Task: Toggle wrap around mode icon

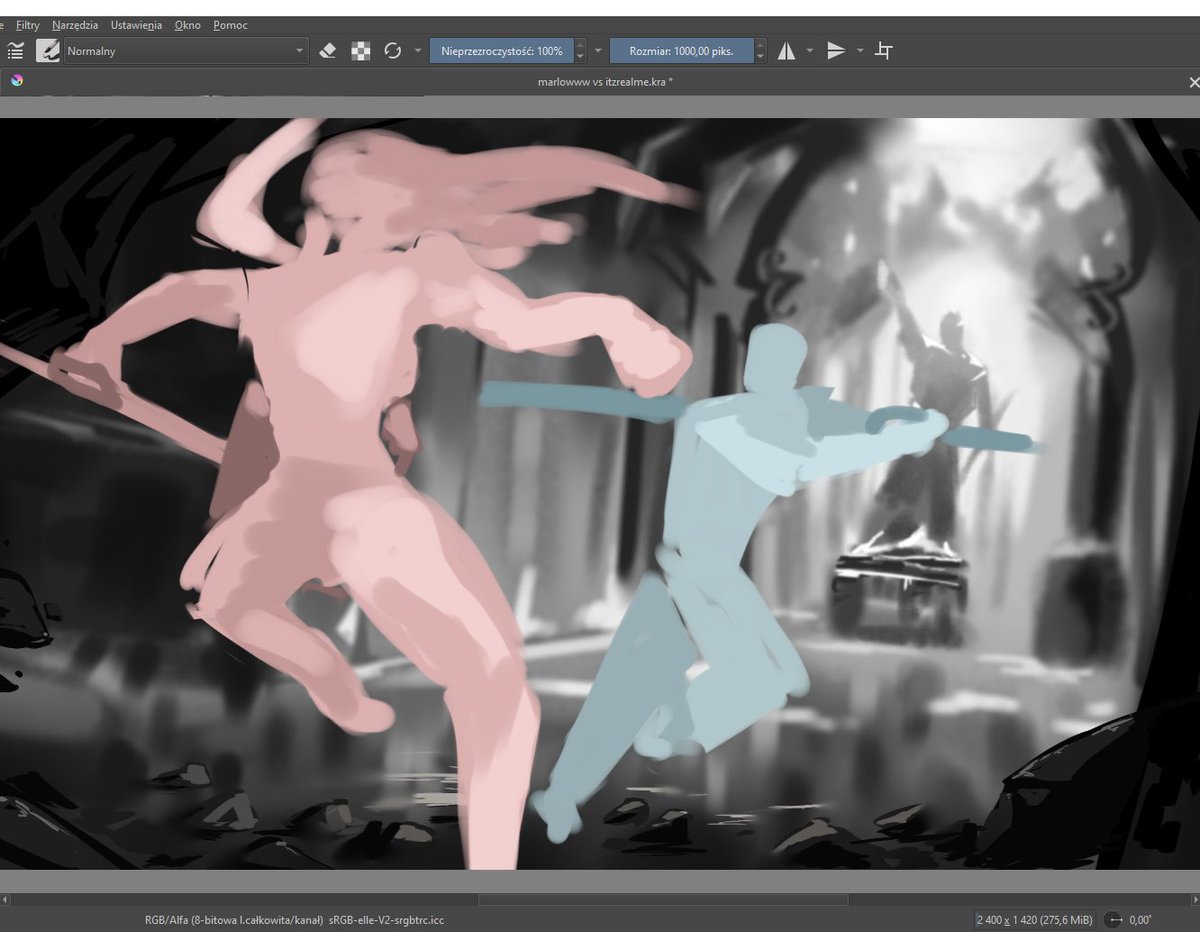Action: (884, 51)
